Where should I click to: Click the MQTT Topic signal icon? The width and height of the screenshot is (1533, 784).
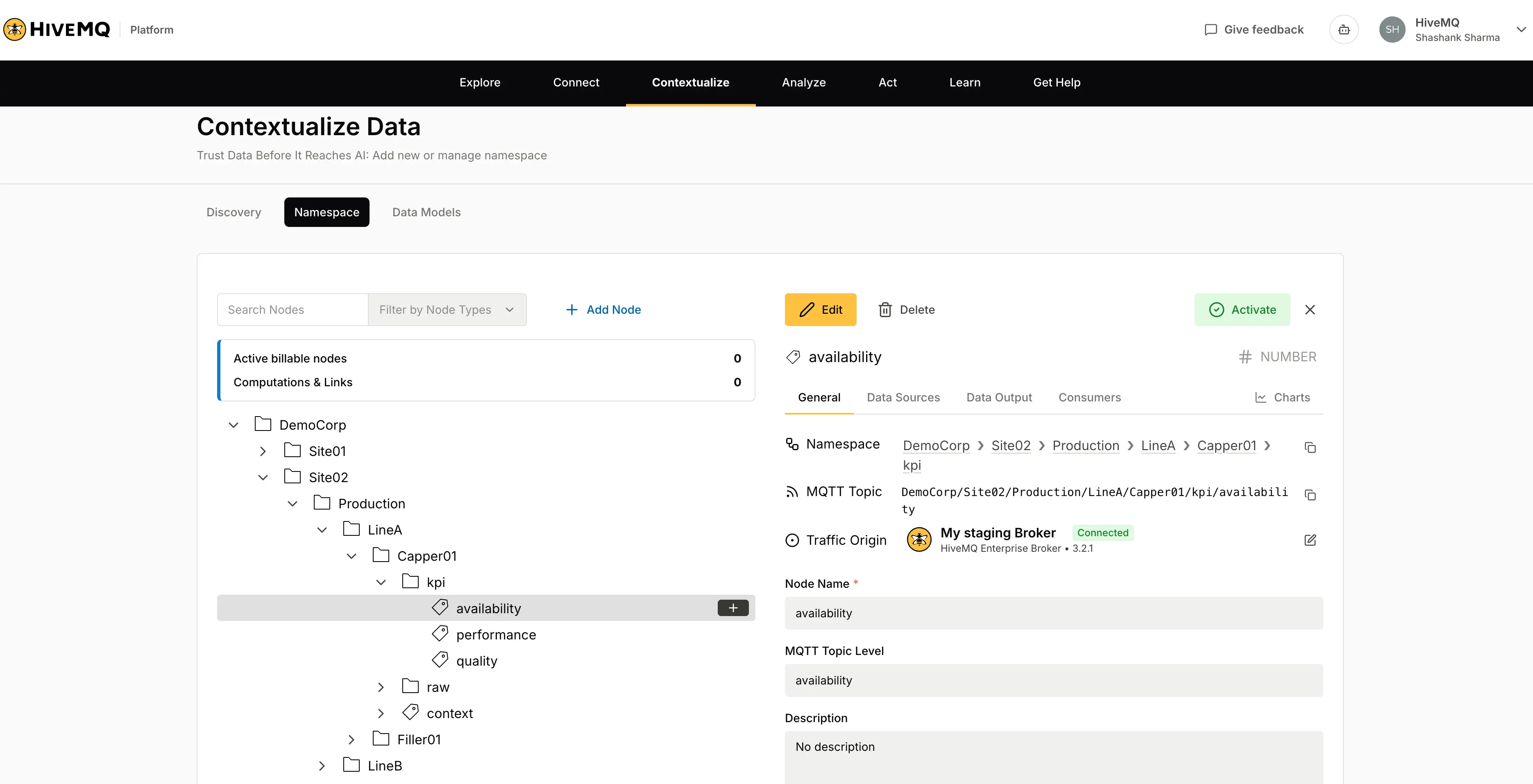(x=792, y=492)
